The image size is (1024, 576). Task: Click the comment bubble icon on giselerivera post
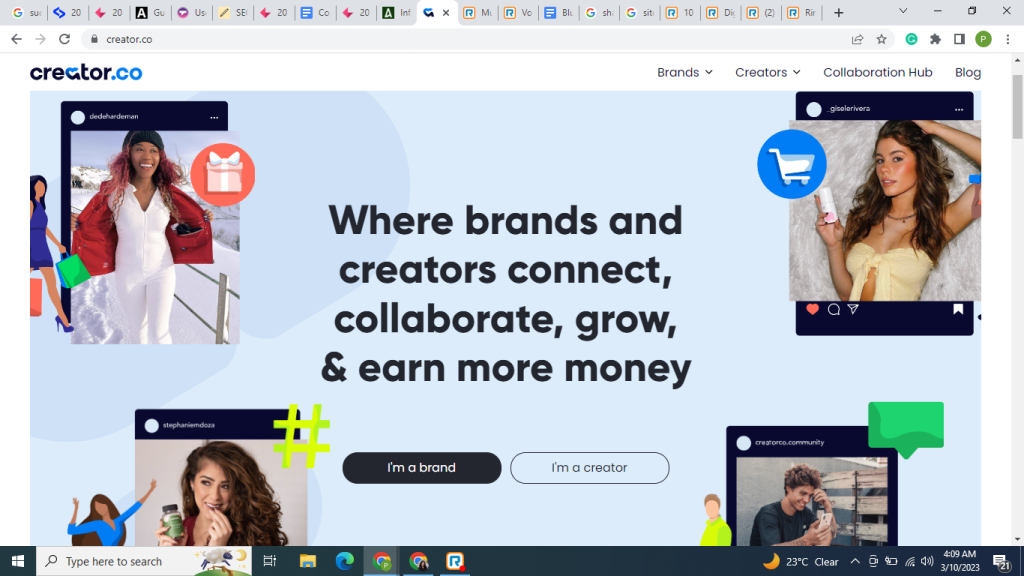click(834, 310)
